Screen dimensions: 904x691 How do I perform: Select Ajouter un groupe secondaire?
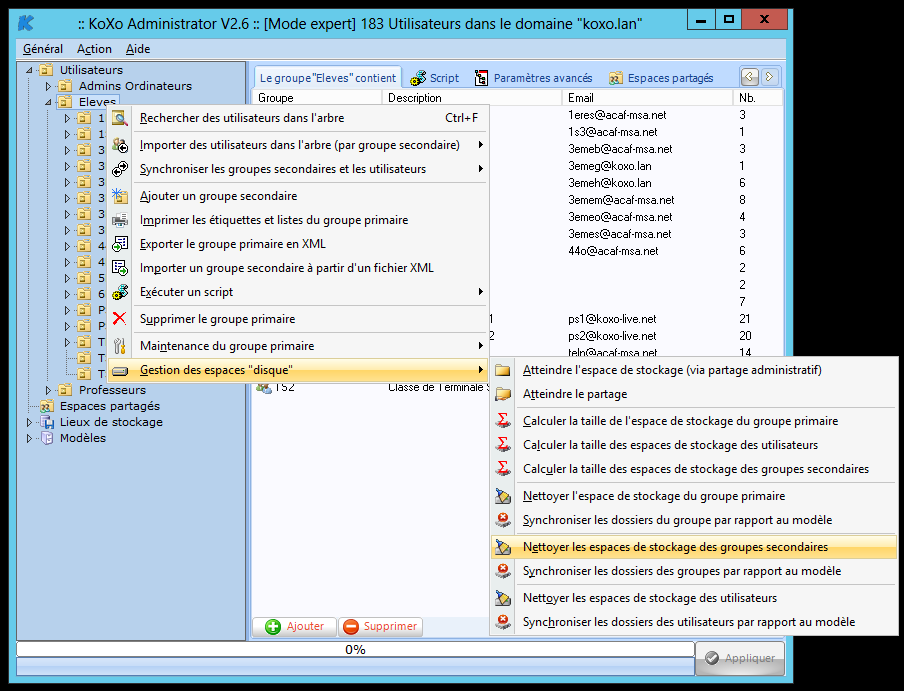point(297,196)
